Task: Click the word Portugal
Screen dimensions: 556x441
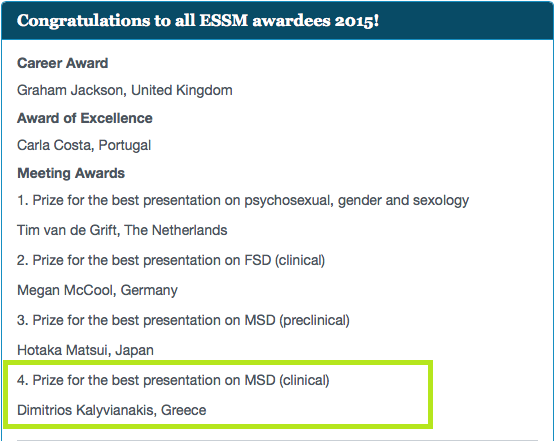Action: pos(125,146)
